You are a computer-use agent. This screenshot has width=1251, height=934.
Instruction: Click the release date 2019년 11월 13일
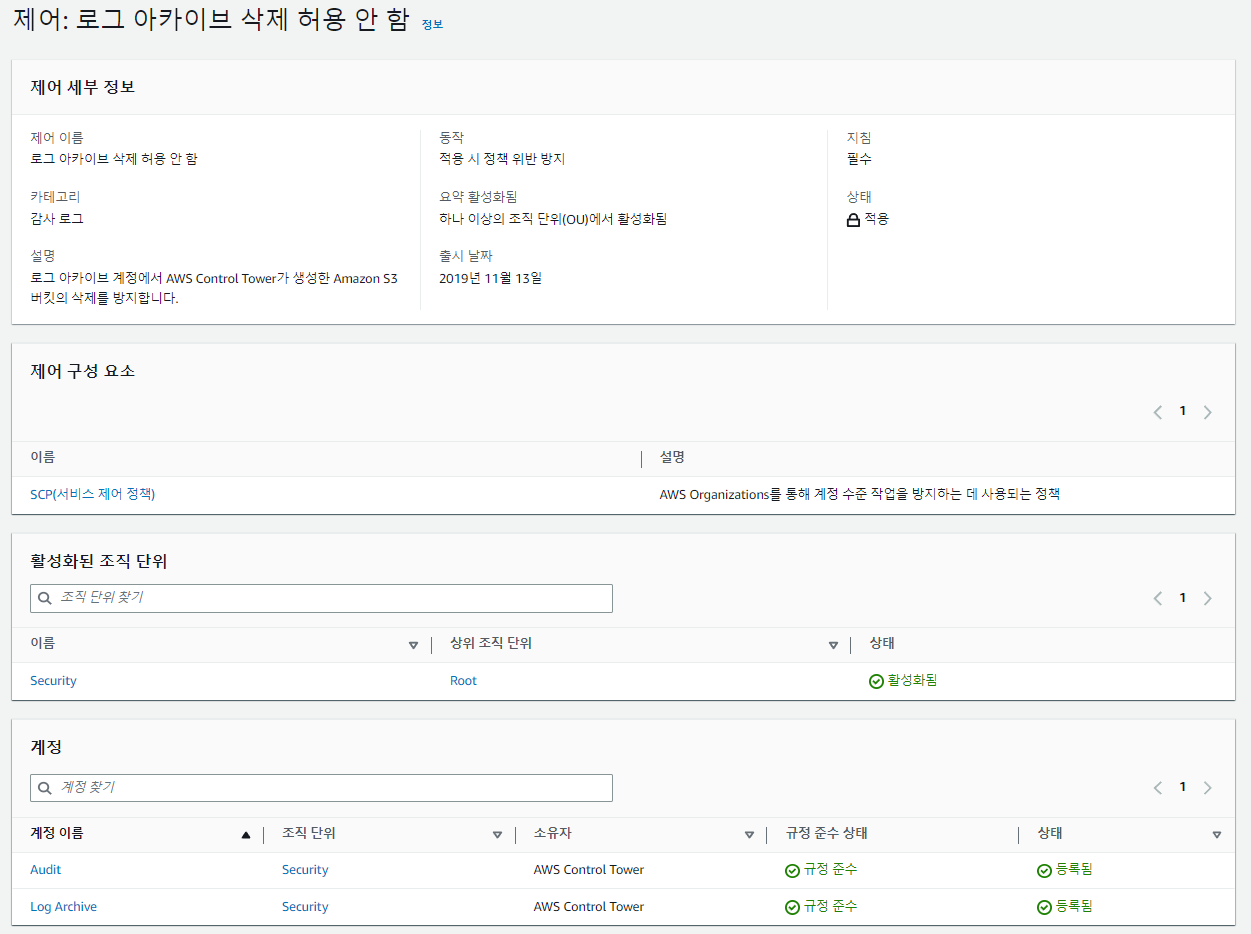(490, 278)
